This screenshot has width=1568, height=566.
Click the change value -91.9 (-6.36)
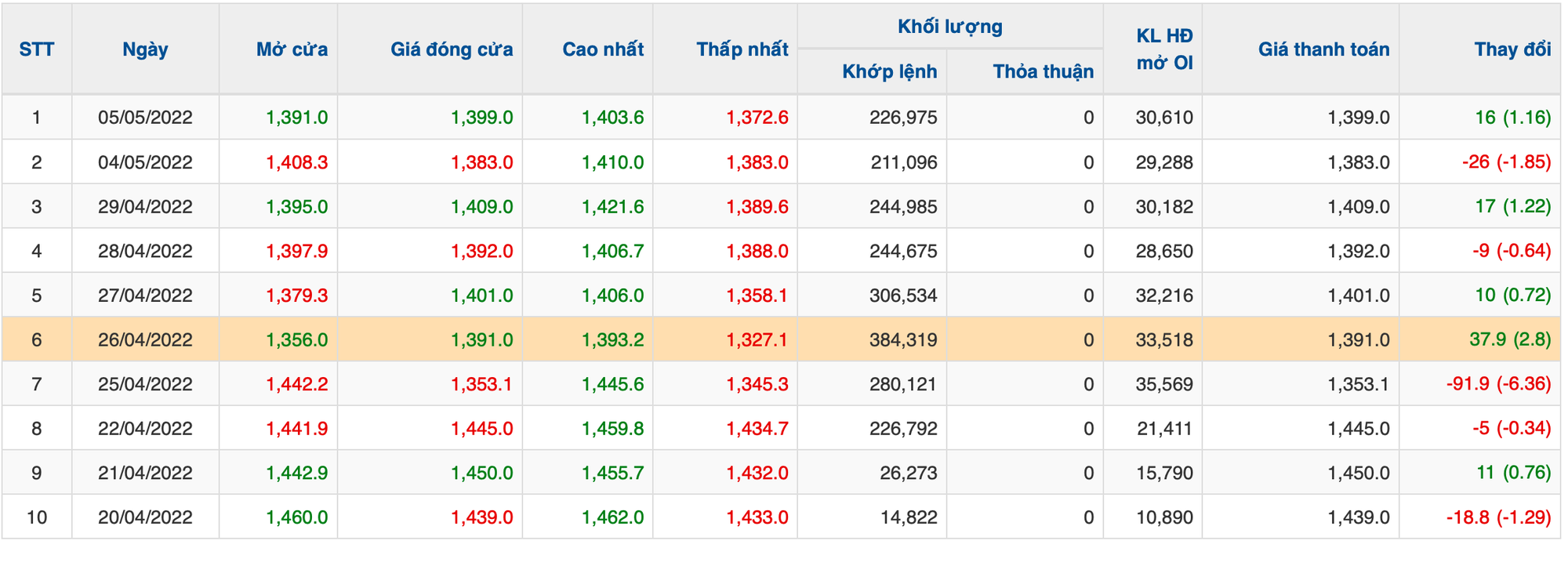[1499, 384]
